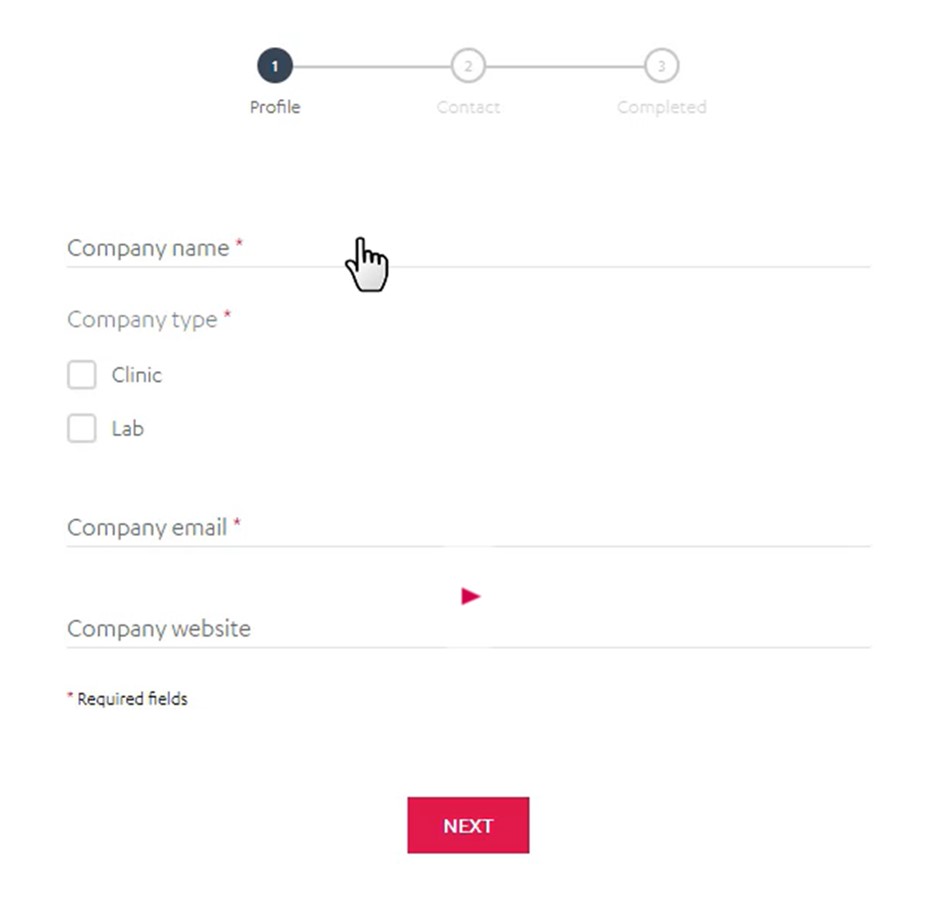Click the progress line between steps 1 and 2

[371, 67]
